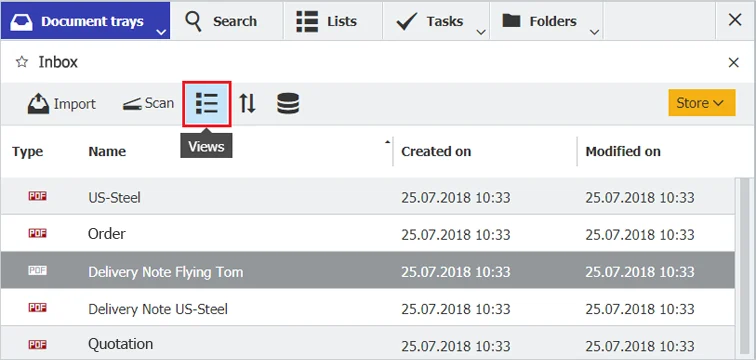This screenshot has height=360, width=756.
Task: Open the Store dropdown button
Action: 702,103
